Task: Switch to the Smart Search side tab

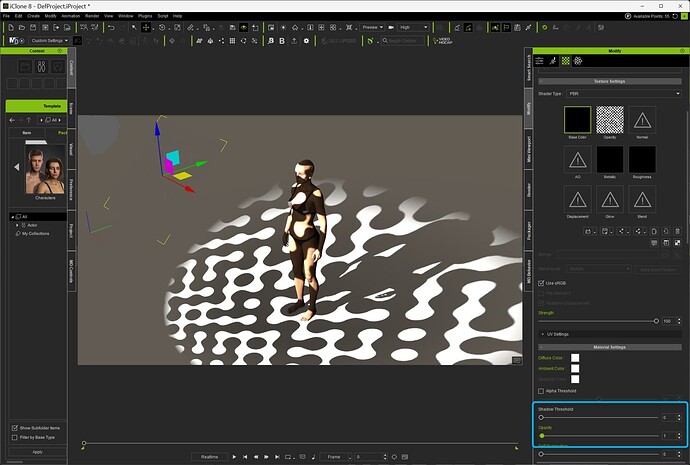Action: pos(529,67)
